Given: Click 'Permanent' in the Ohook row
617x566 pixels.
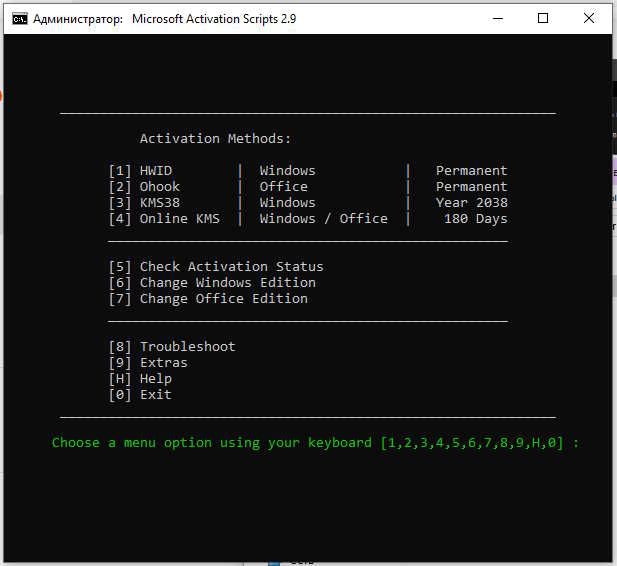Looking at the screenshot, I should (x=471, y=187).
